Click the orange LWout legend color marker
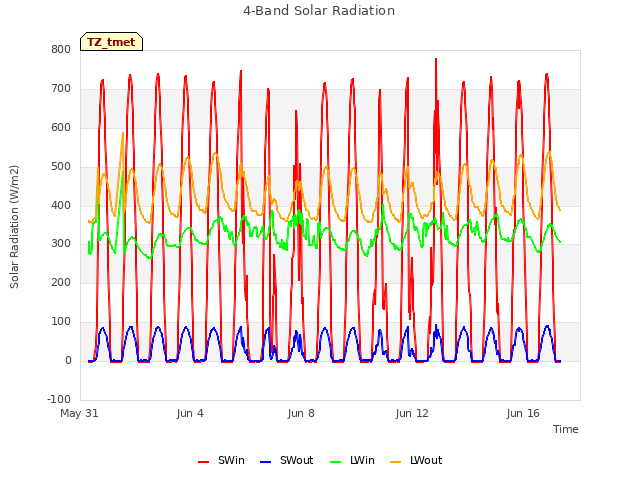The image size is (640, 480). tap(396, 462)
